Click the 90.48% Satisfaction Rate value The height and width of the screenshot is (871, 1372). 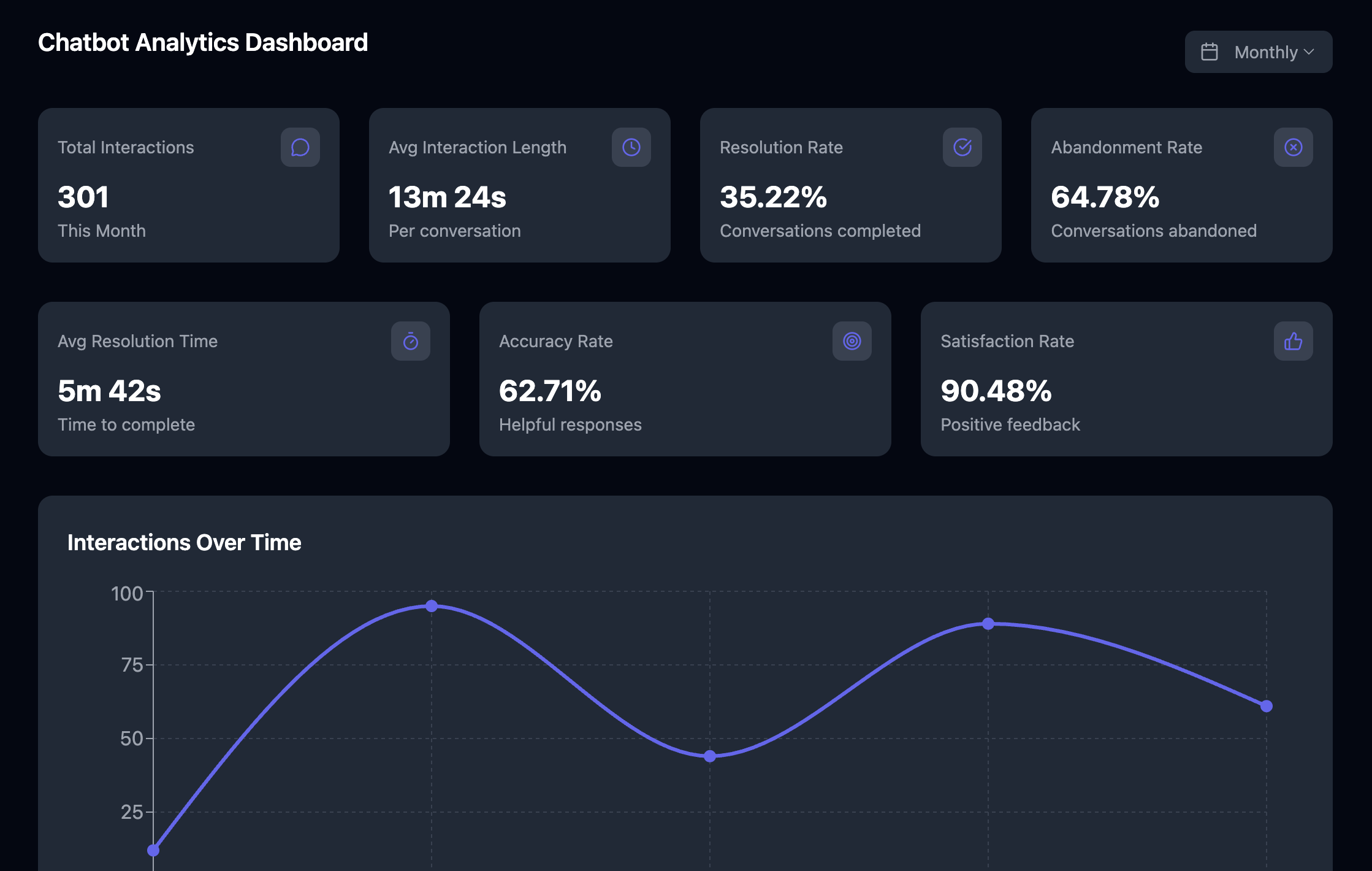(x=996, y=391)
